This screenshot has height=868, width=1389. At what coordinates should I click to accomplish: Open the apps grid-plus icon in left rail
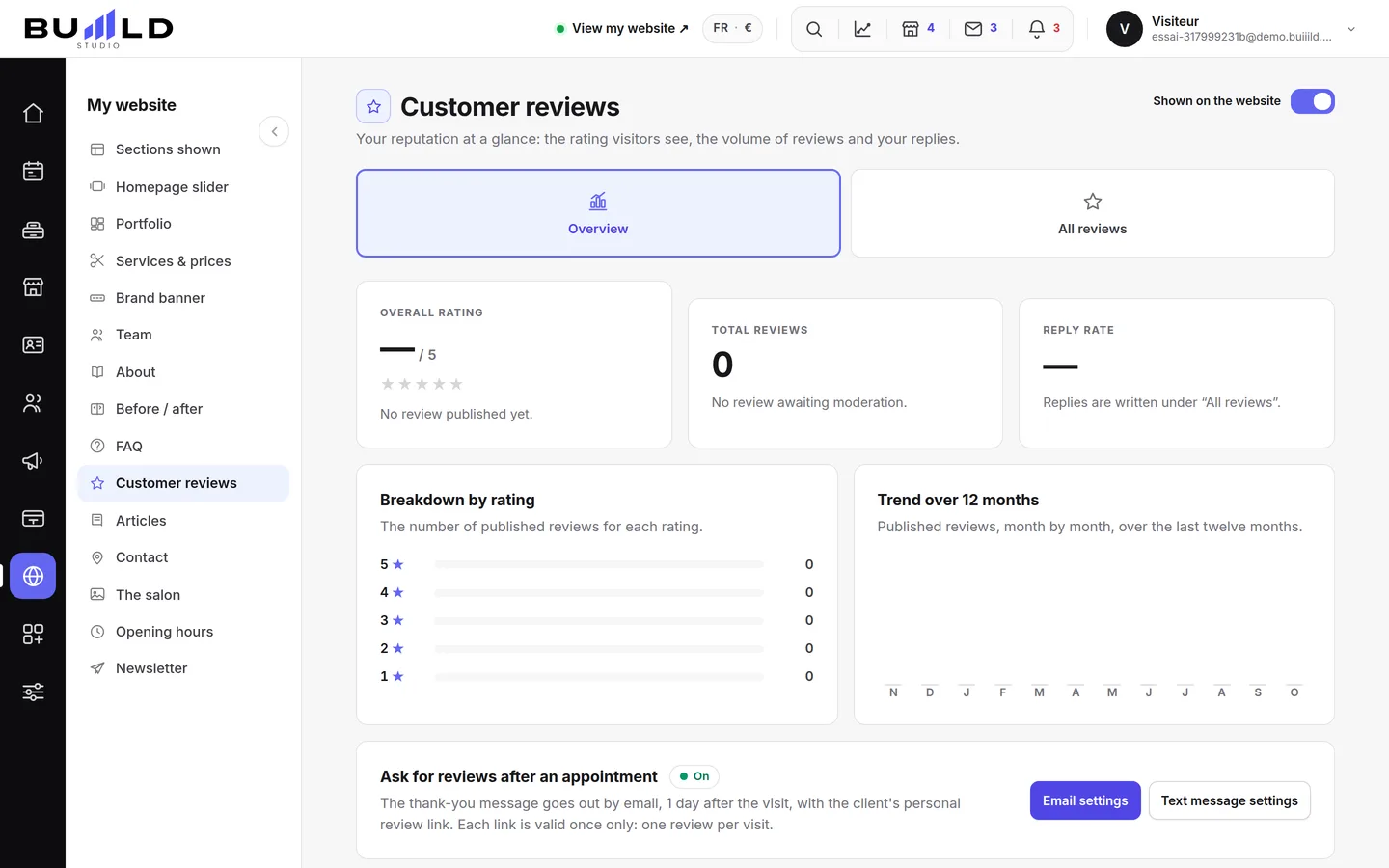(33, 635)
